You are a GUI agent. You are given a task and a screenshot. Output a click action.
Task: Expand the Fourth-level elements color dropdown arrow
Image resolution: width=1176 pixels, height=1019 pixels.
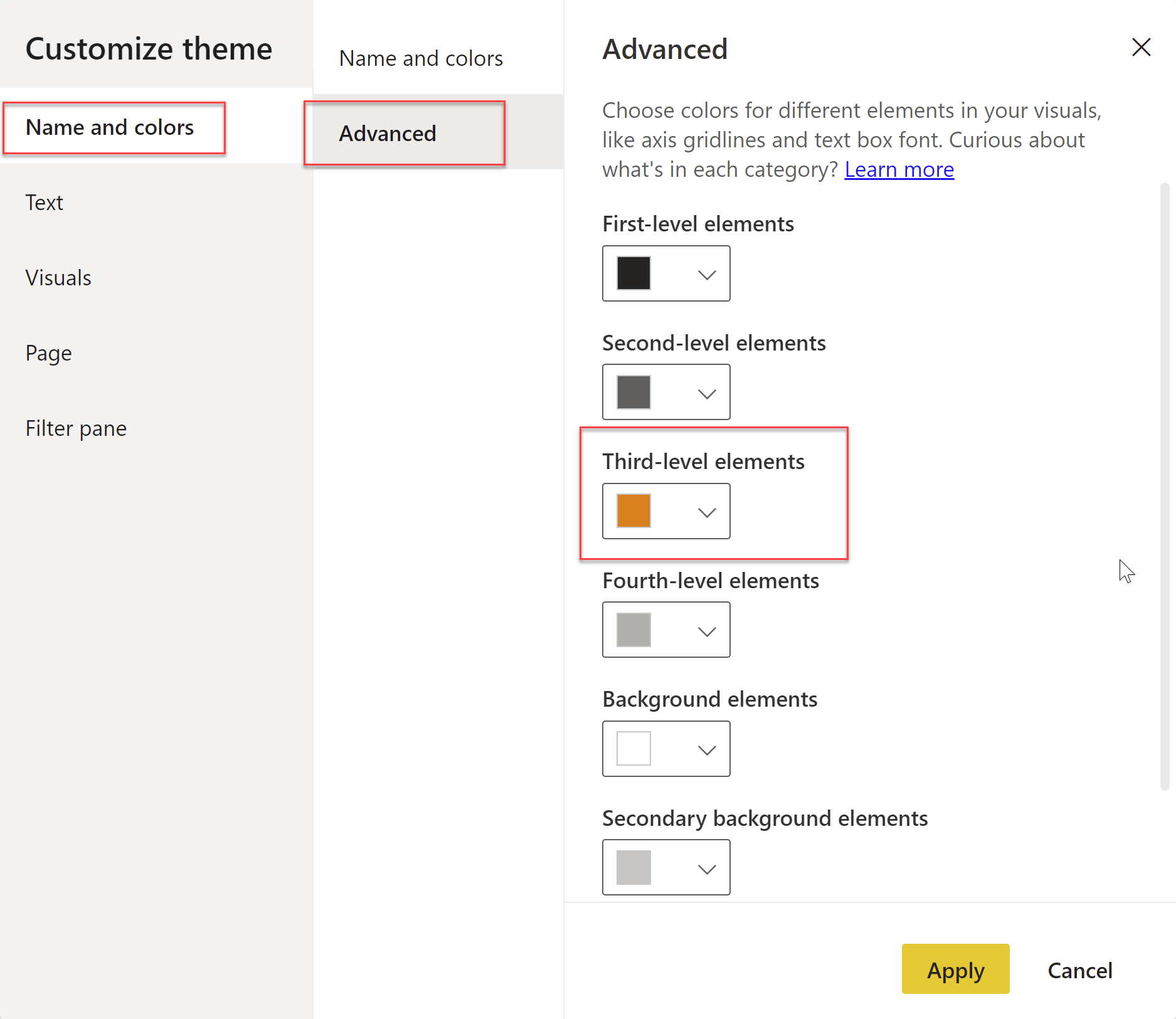pyautogui.click(x=707, y=631)
